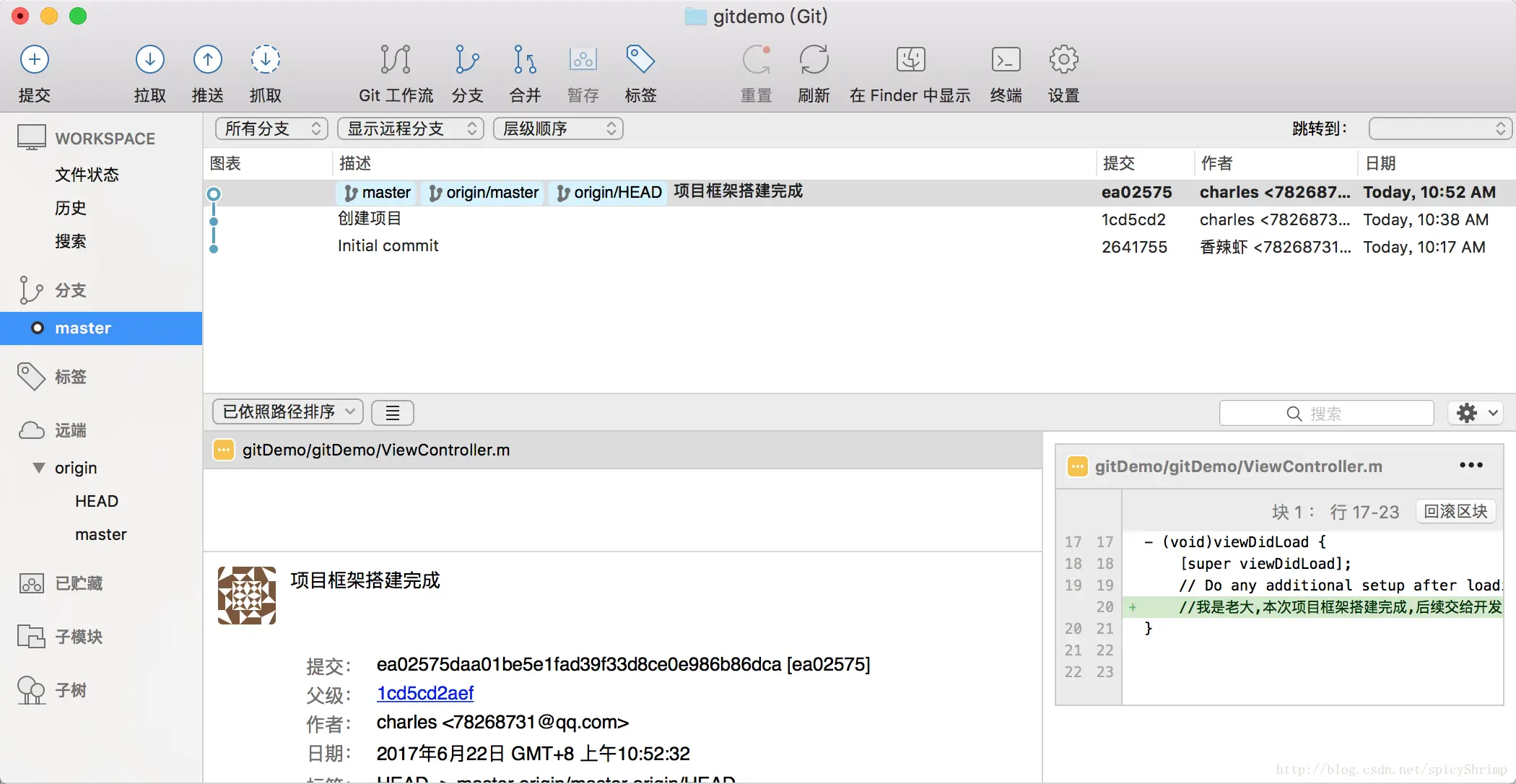The image size is (1516, 784).
Task: Click the Merge (合并) toolbar icon
Action: coord(524,60)
